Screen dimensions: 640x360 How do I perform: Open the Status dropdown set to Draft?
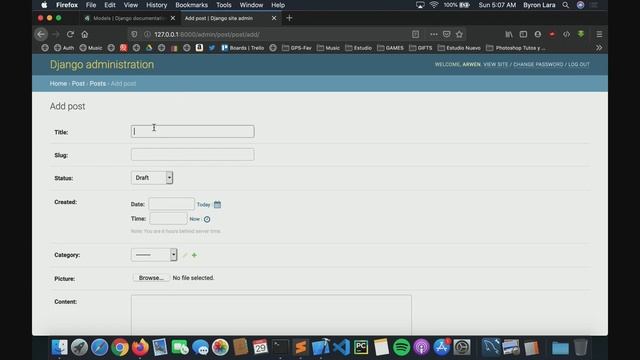(x=152, y=178)
